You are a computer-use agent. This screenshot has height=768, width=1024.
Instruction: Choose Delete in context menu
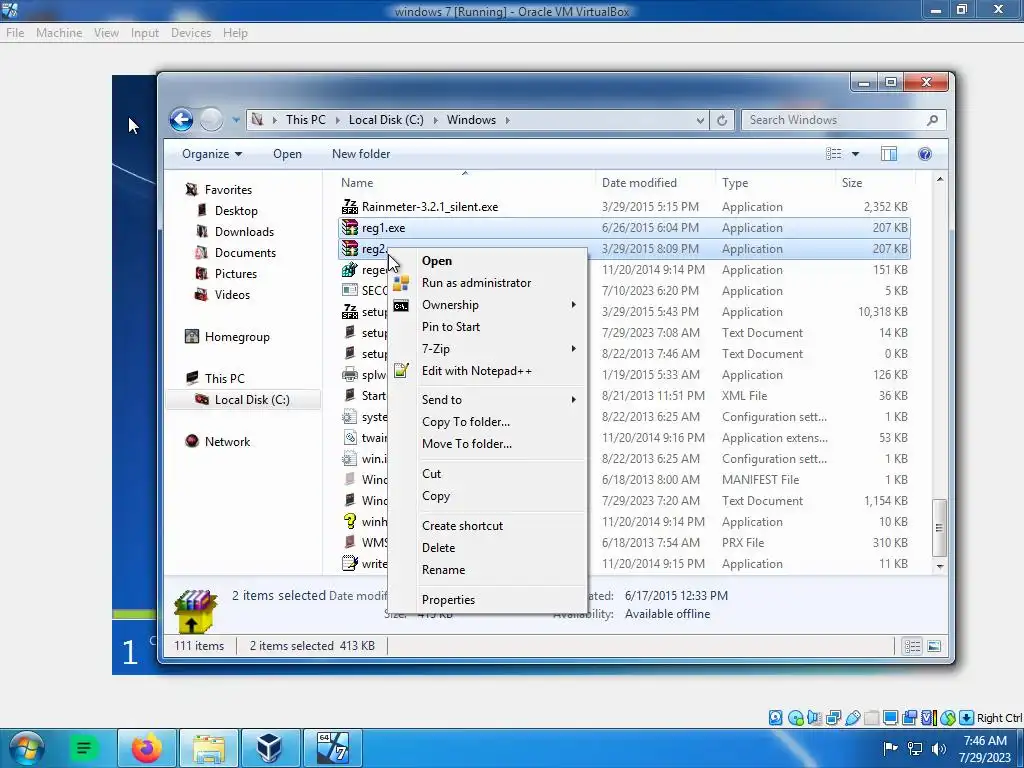coord(438,548)
